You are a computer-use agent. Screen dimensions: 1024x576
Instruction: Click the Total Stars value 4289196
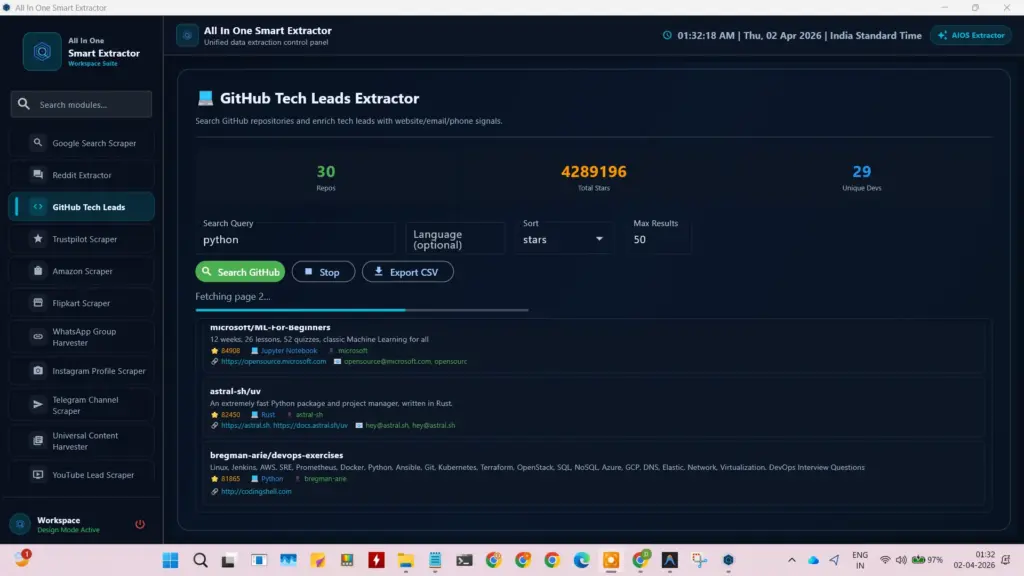point(594,172)
